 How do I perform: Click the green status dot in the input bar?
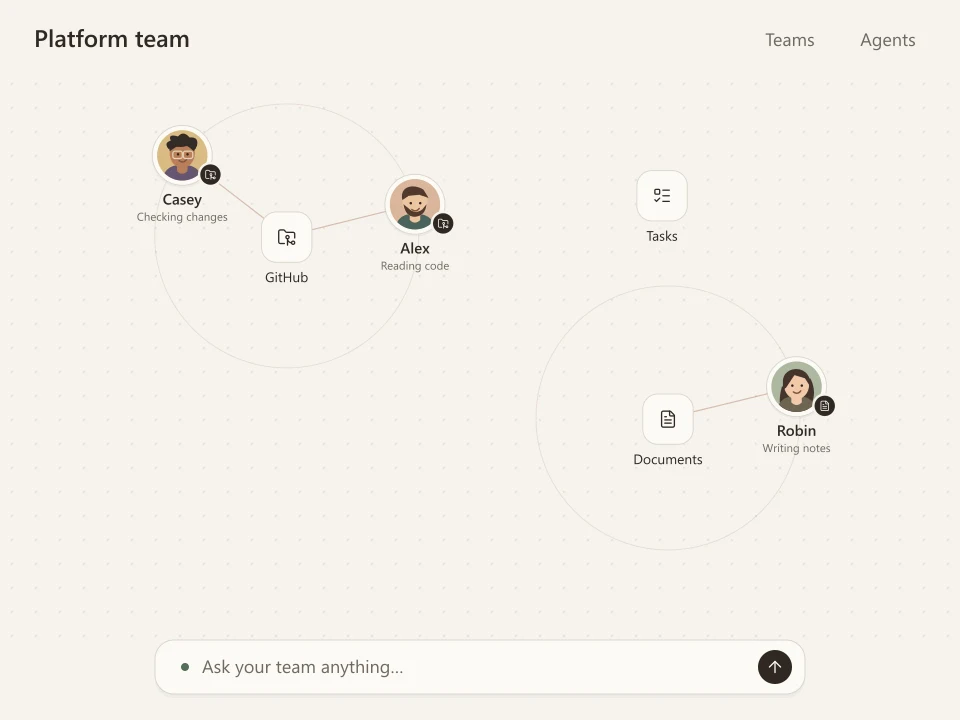pos(185,667)
